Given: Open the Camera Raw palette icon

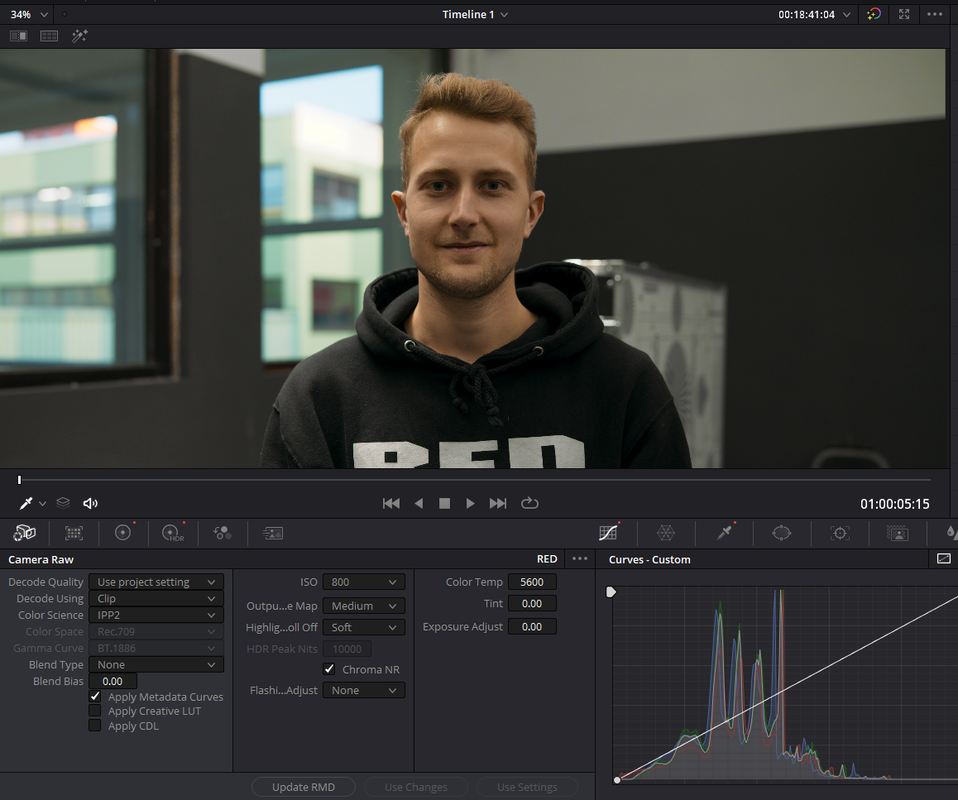Looking at the screenshot, I should (24, 533).
